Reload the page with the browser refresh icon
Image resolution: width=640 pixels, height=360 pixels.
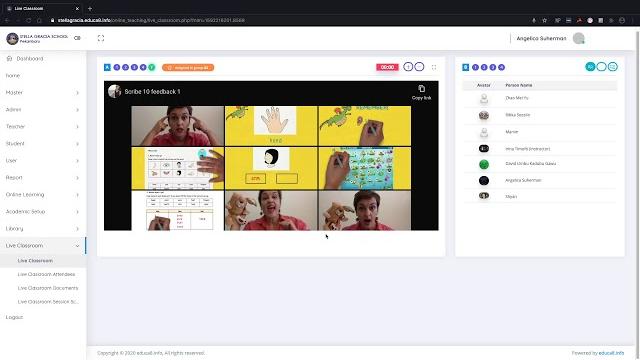tap(28, 20)
